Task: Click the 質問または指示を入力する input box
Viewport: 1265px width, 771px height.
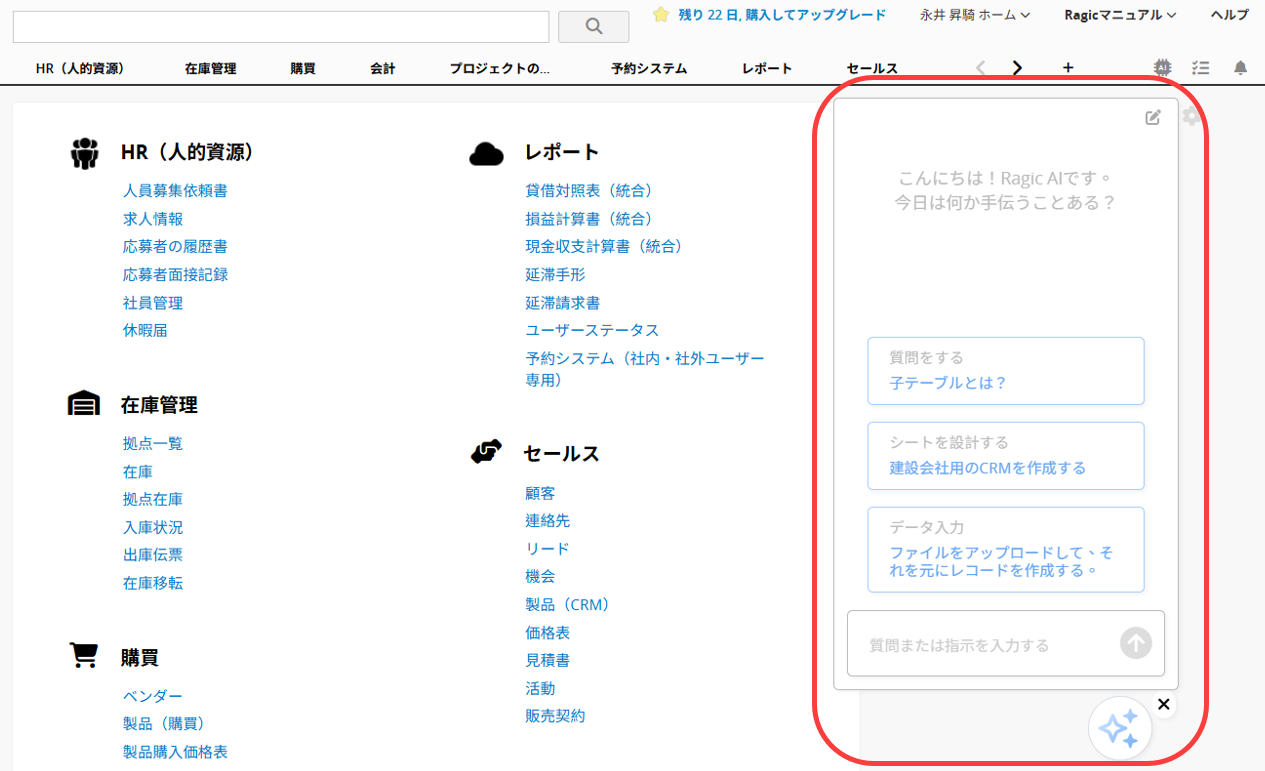Action: tap(1006, 643)
